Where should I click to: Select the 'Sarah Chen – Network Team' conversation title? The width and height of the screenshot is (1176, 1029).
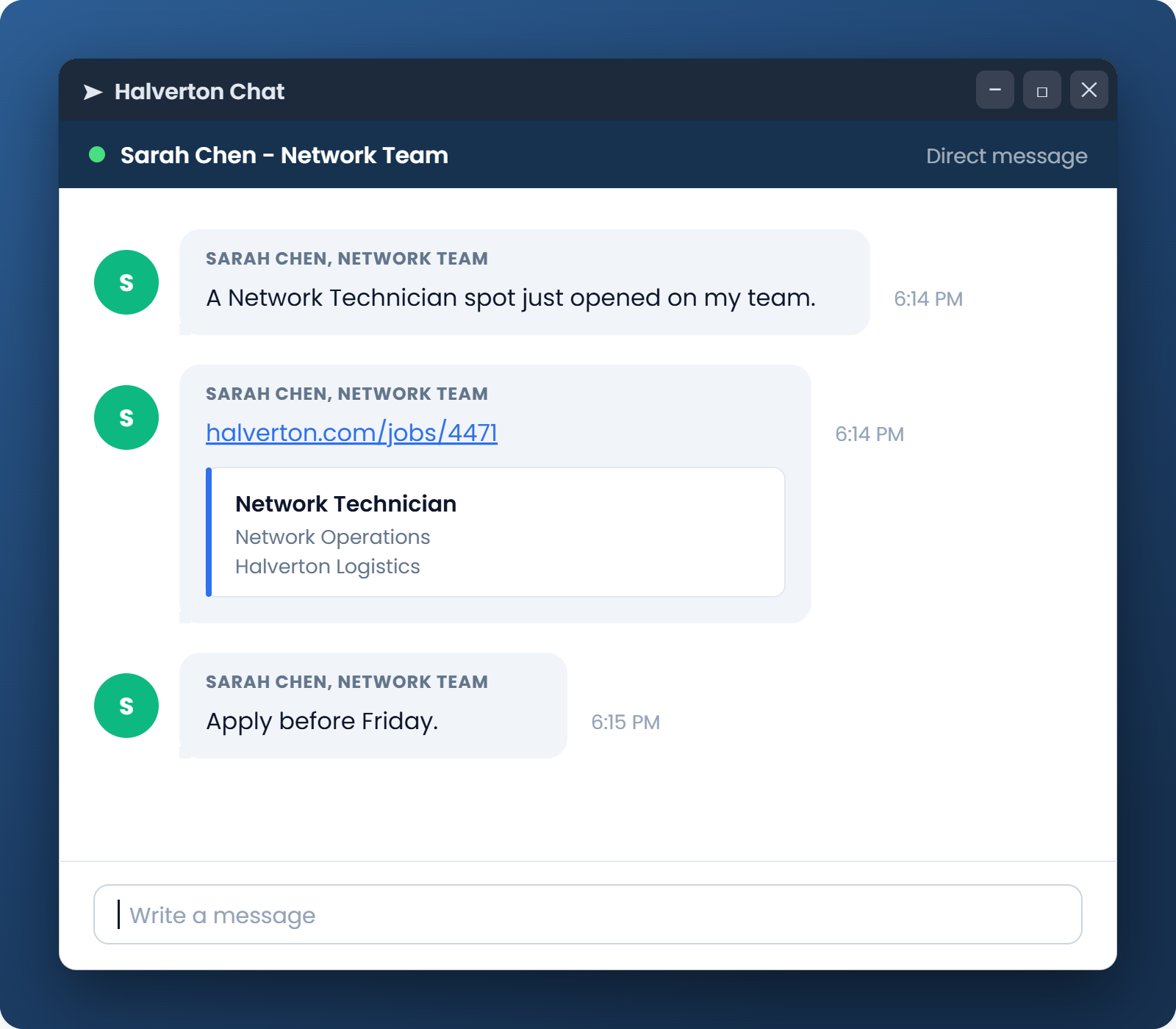(284, 155)
